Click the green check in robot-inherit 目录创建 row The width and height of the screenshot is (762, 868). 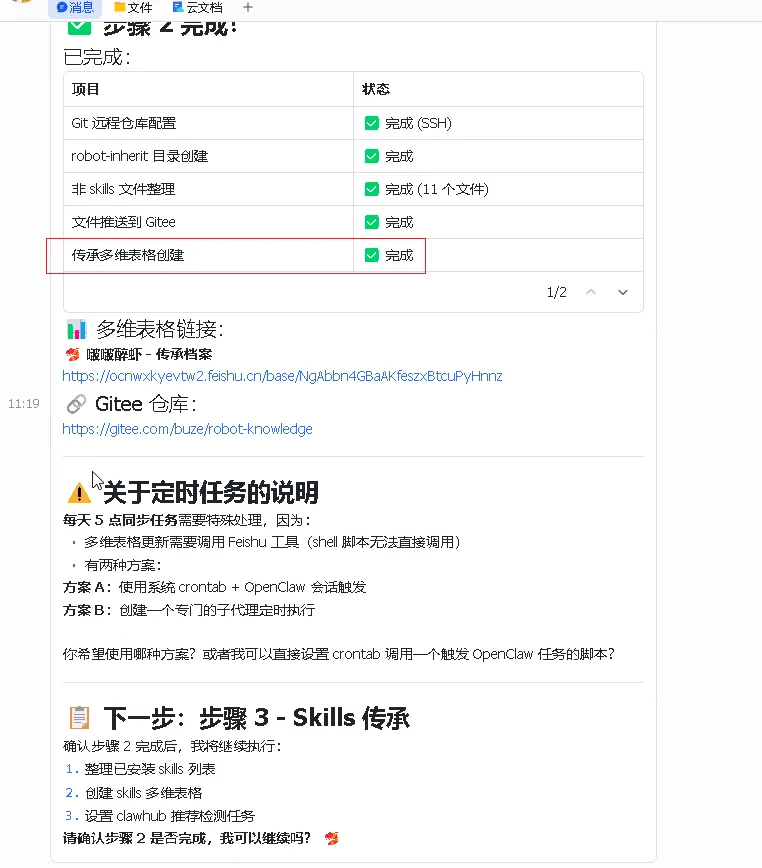[x=372, y=156]
